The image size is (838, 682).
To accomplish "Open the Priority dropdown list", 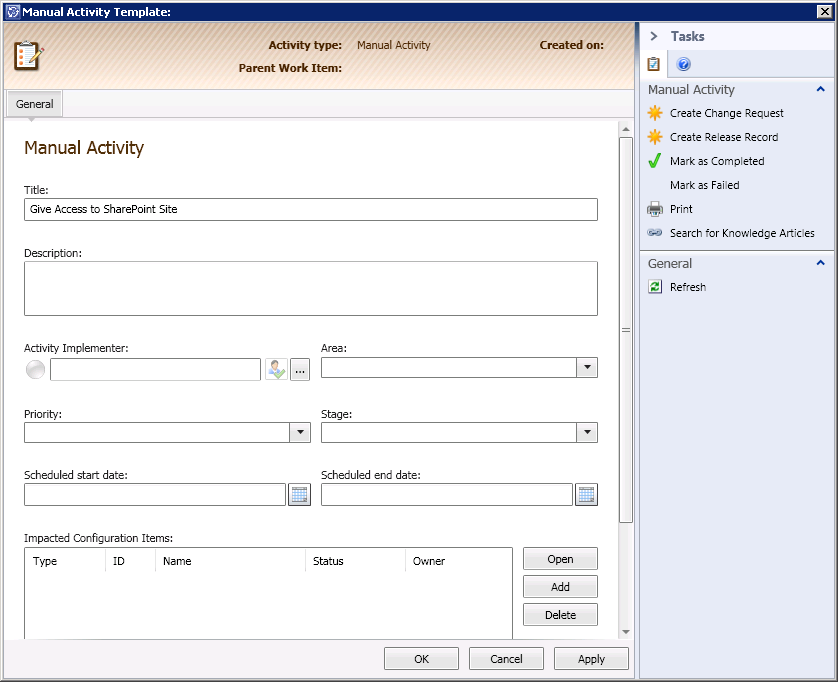I will tap(299, 432).
